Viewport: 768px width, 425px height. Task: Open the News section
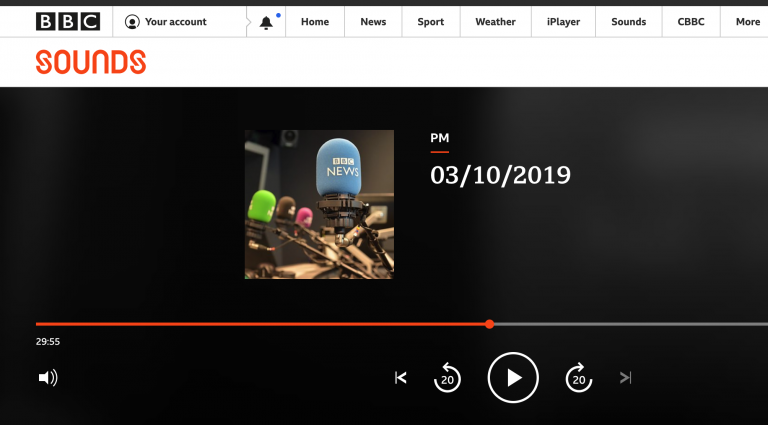click(x=373, y=22)
